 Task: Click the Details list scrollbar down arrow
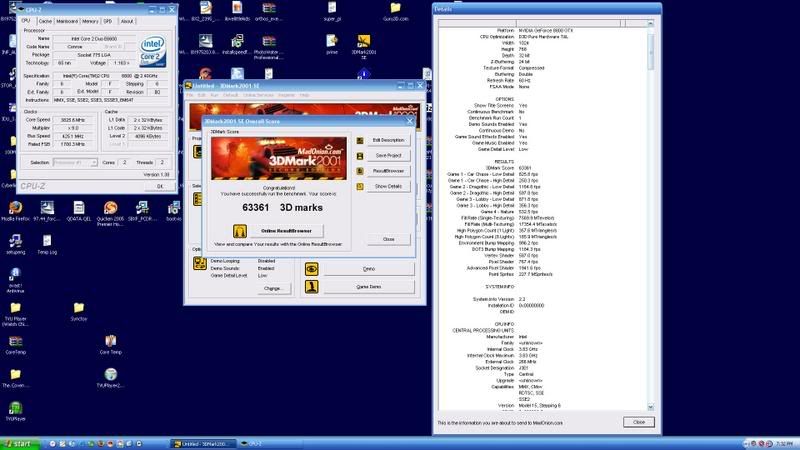tap(651, 407)
